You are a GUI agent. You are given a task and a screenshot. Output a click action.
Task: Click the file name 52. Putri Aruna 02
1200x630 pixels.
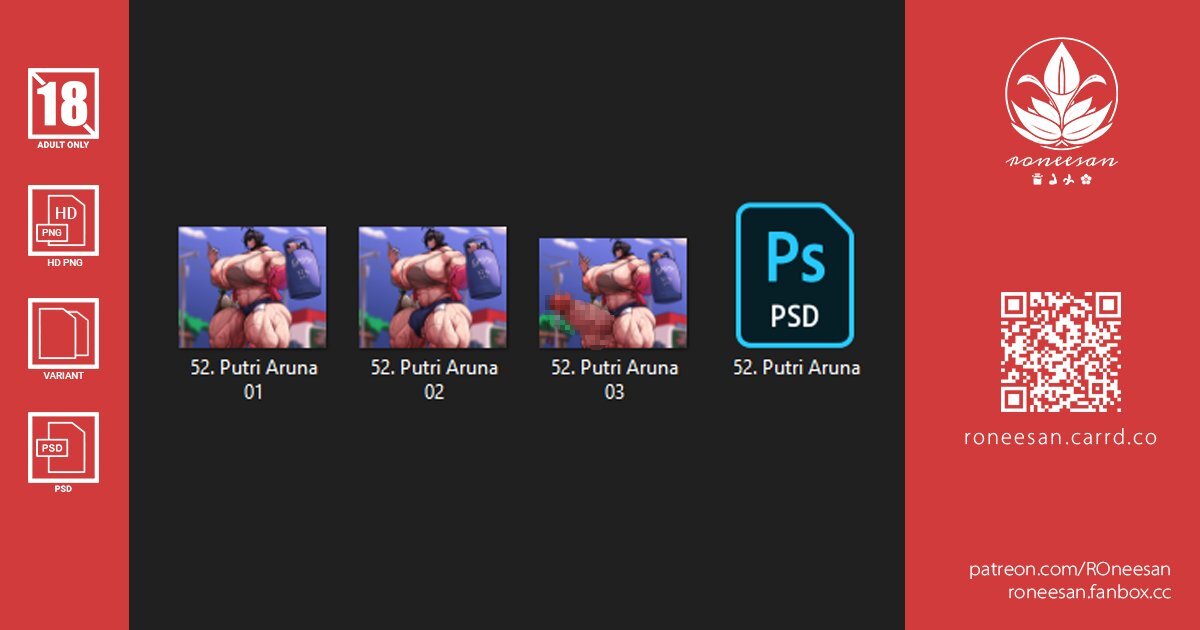(434, 380)
